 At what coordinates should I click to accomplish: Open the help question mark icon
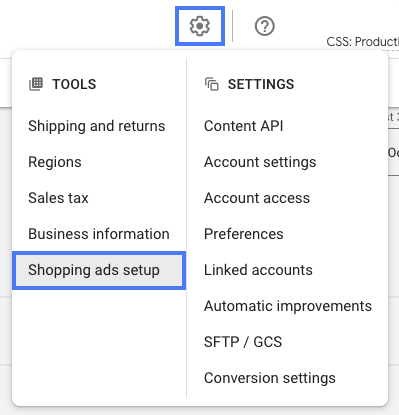[x=265, y=26]
